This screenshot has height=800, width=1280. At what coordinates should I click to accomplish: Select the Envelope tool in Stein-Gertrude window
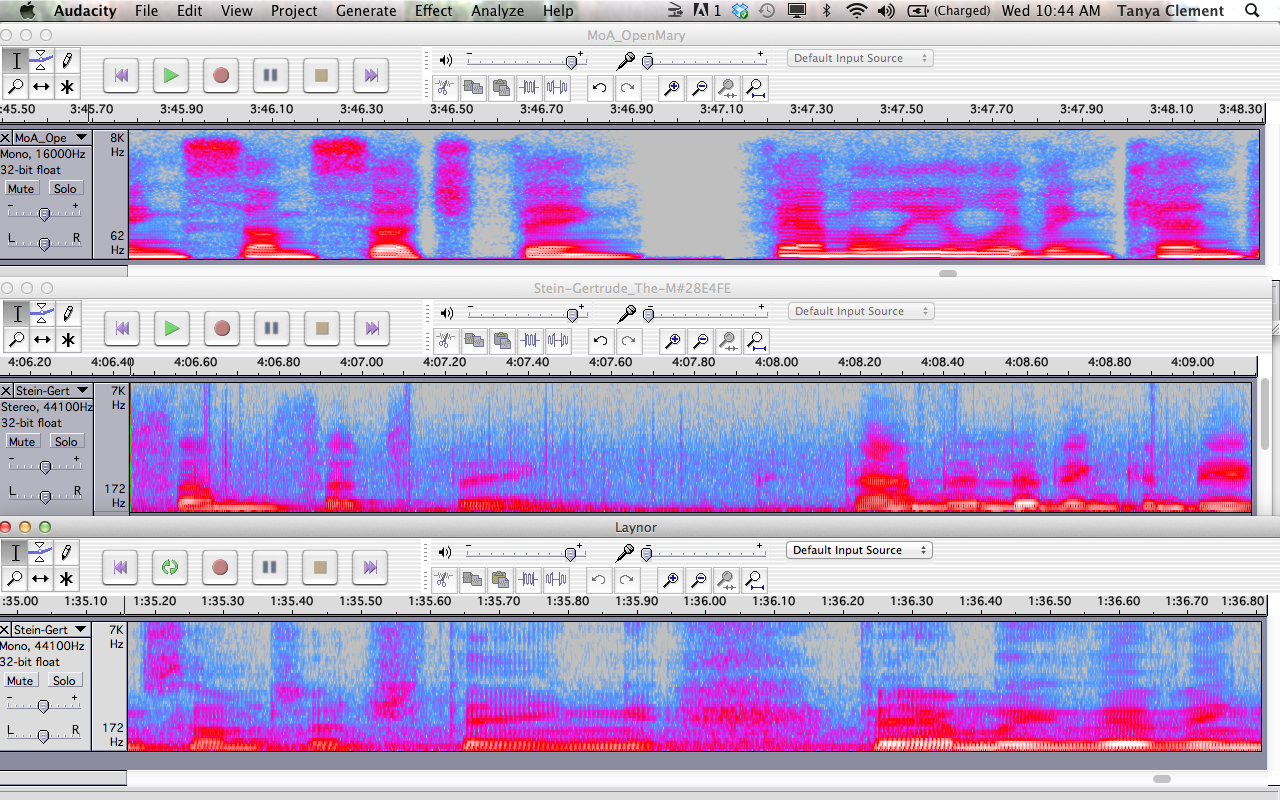(41, 314)
